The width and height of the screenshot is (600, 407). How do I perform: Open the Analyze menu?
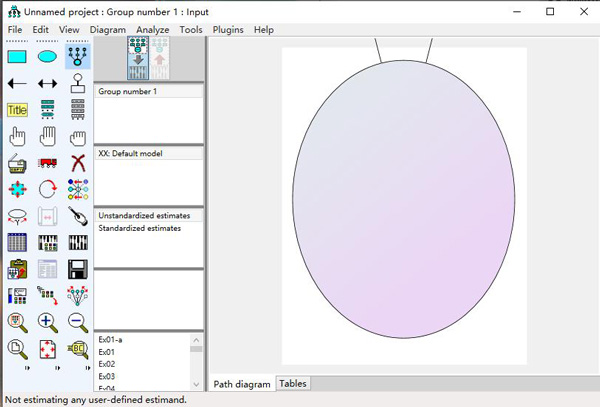pos(153,30)
